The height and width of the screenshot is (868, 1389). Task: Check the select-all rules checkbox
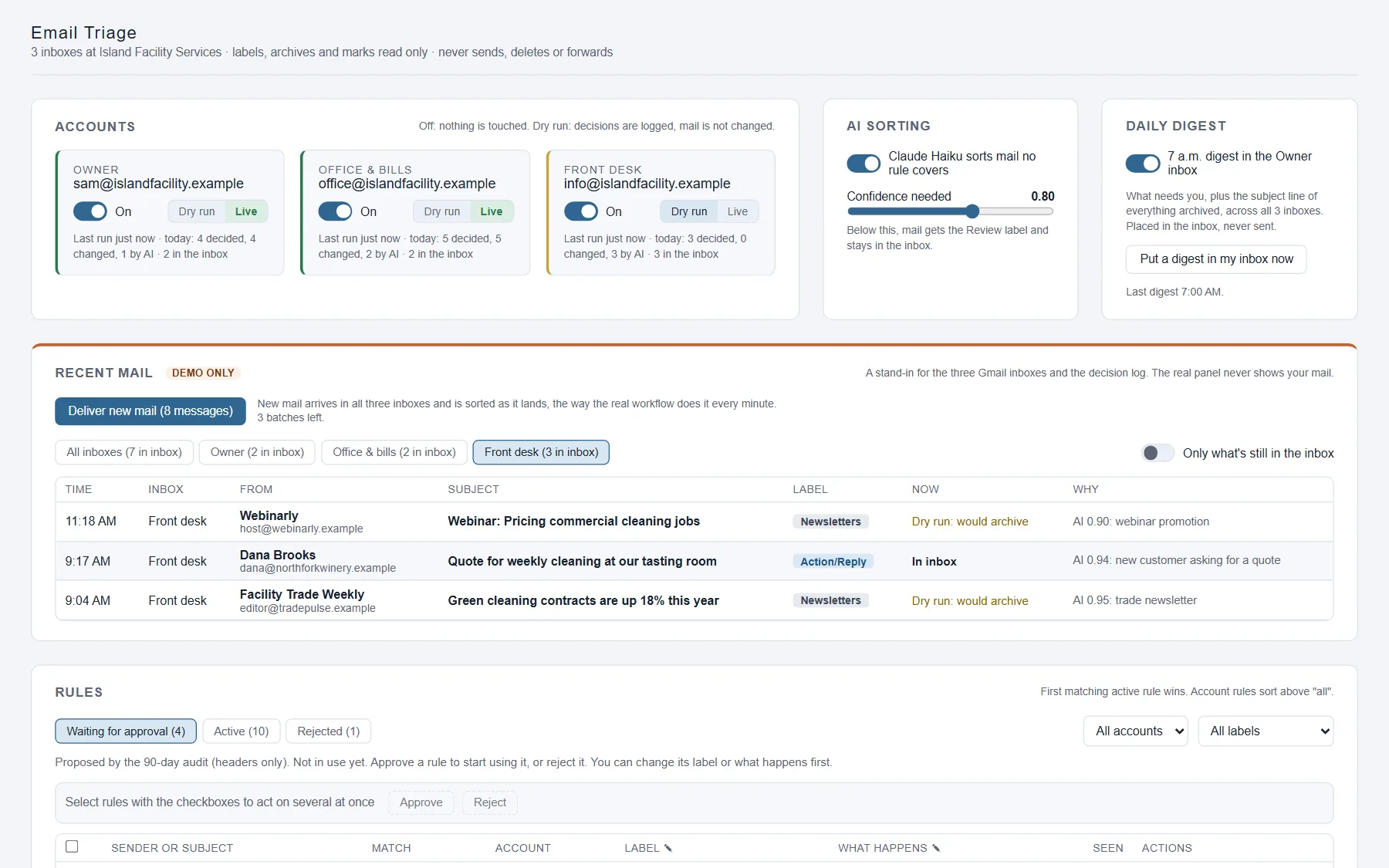pyautogui.click(x=72, y=846)
